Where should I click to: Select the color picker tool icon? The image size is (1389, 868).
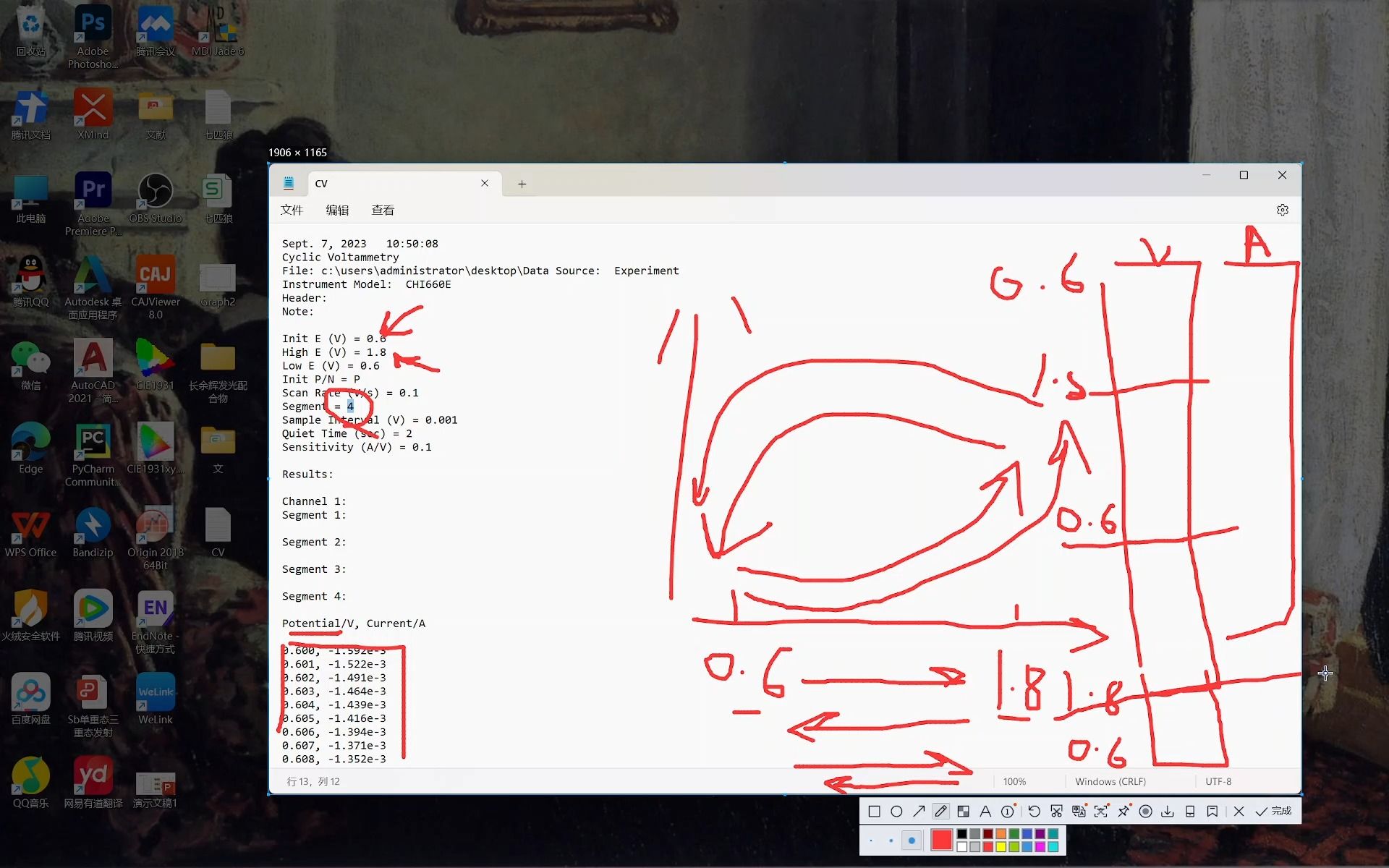click(963, 811)
